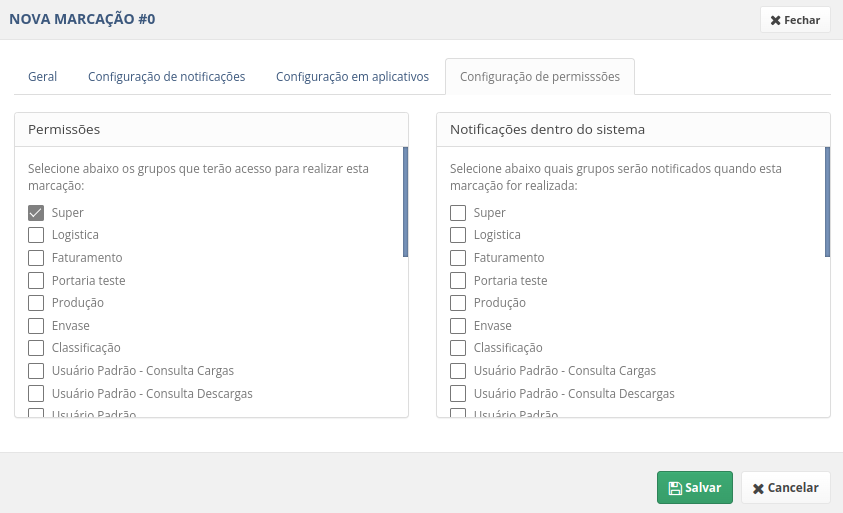The image size is (843, 513).
Task: Go to Configuração em aplicativos tab
Action: (x=352, y=76)
